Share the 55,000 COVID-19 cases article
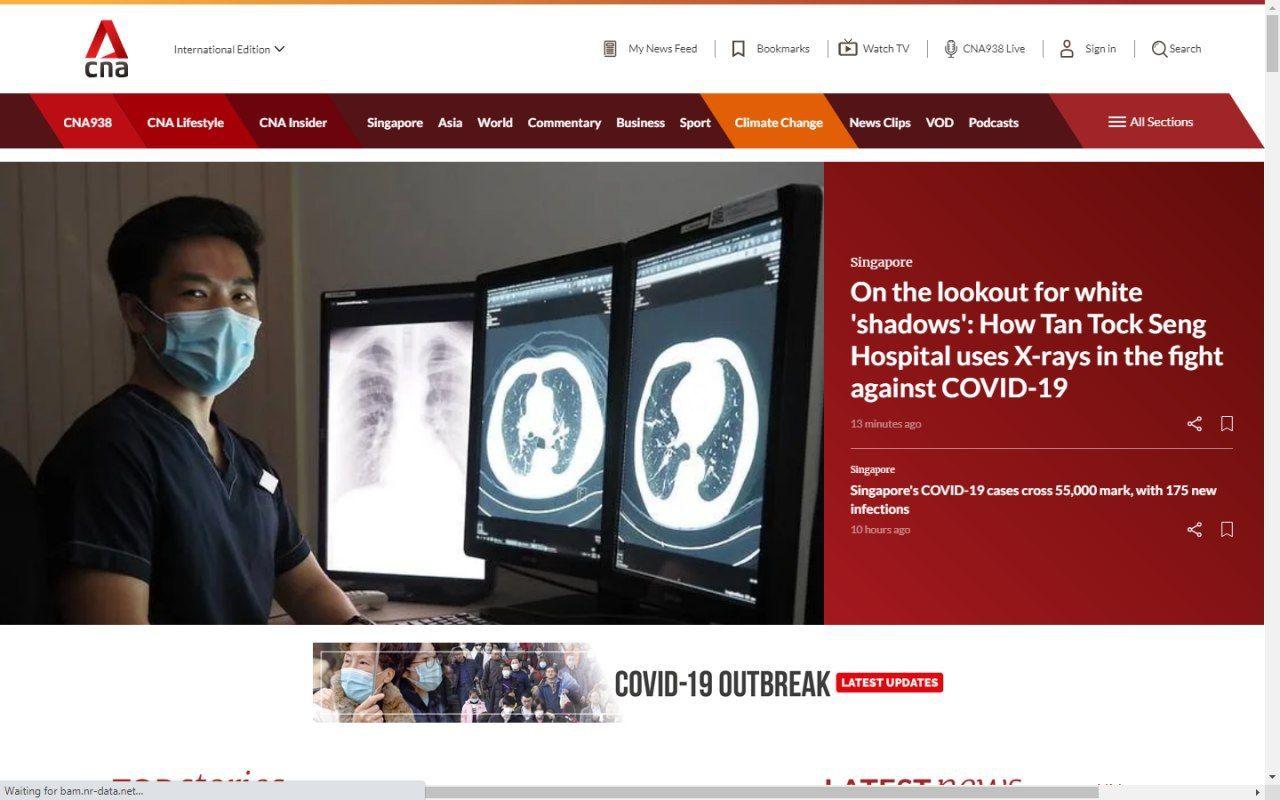The width and height of the screenshot is (1280, 800). [x=1194, y=530]
